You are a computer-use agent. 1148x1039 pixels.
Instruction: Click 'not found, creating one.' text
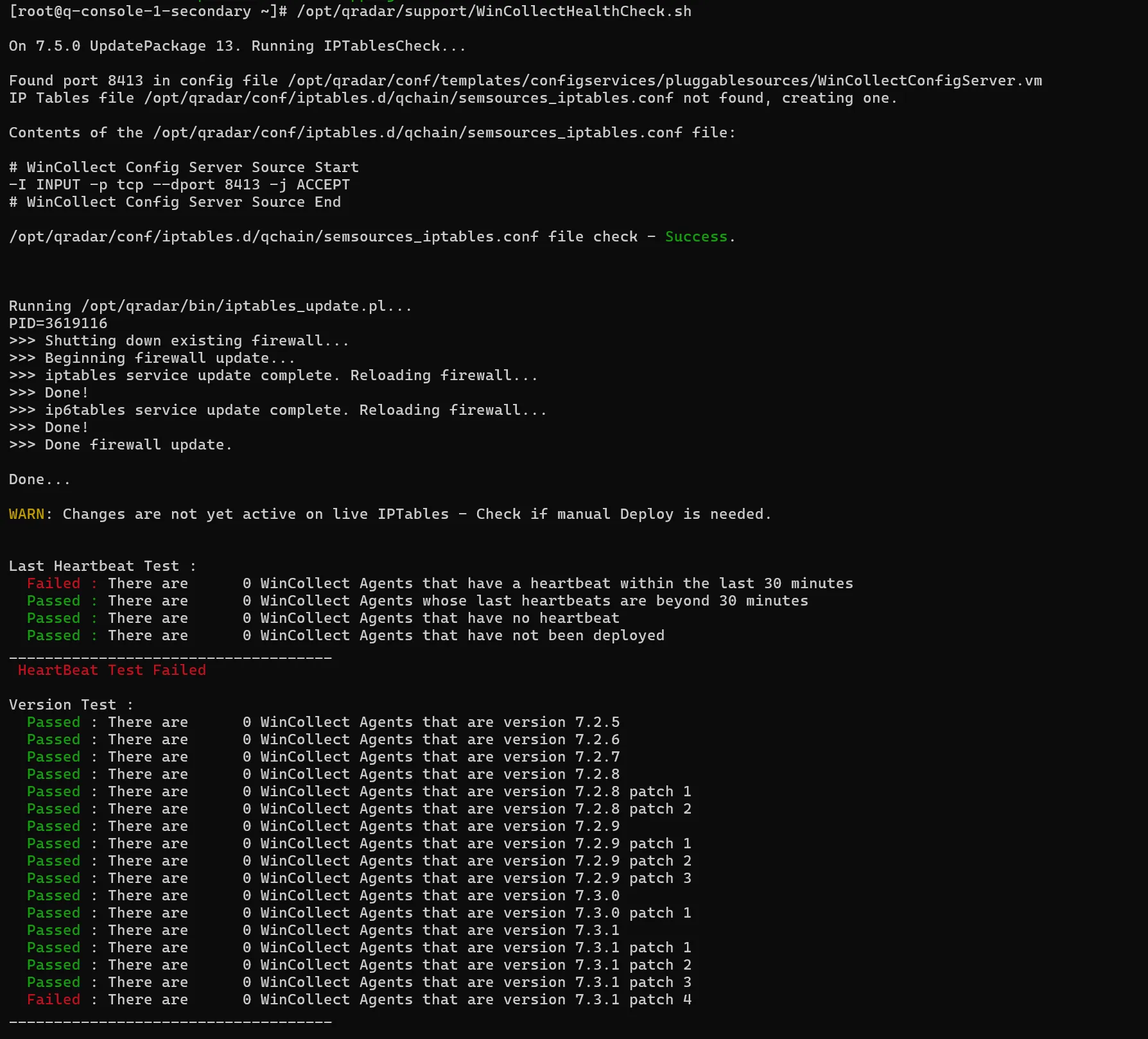tap(790, 98)
